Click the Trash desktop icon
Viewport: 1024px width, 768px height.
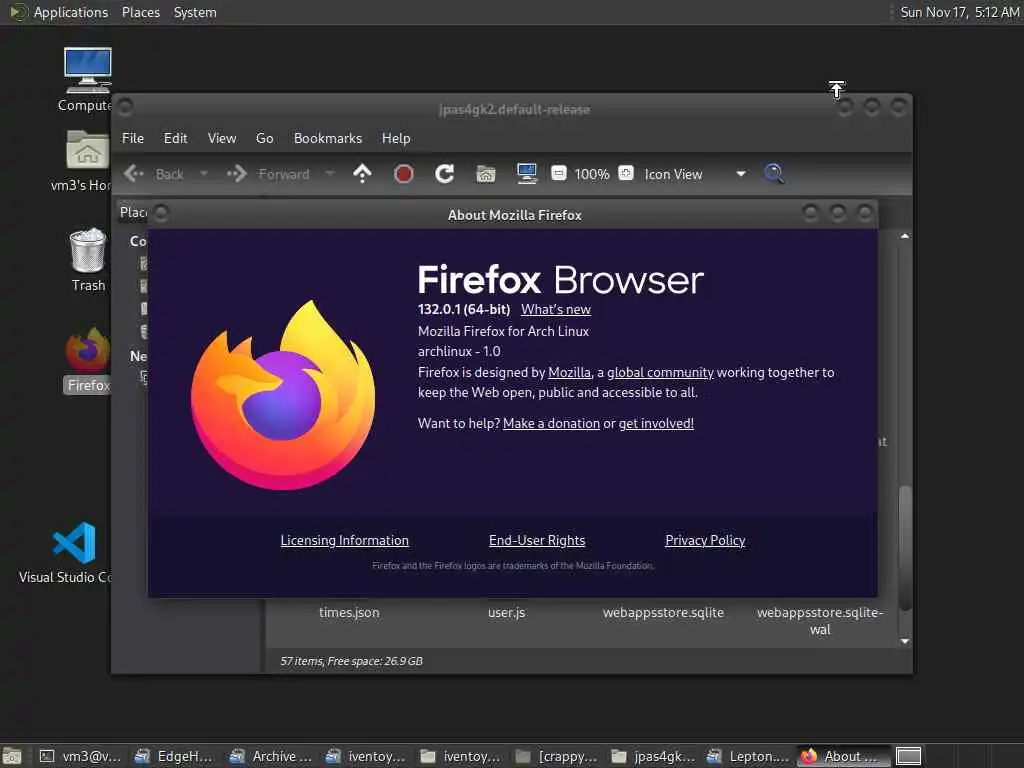pos(88,250)
